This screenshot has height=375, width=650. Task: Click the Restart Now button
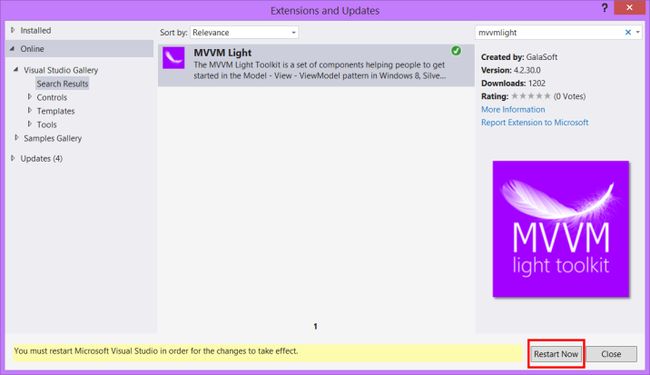[x=556, y=354]
